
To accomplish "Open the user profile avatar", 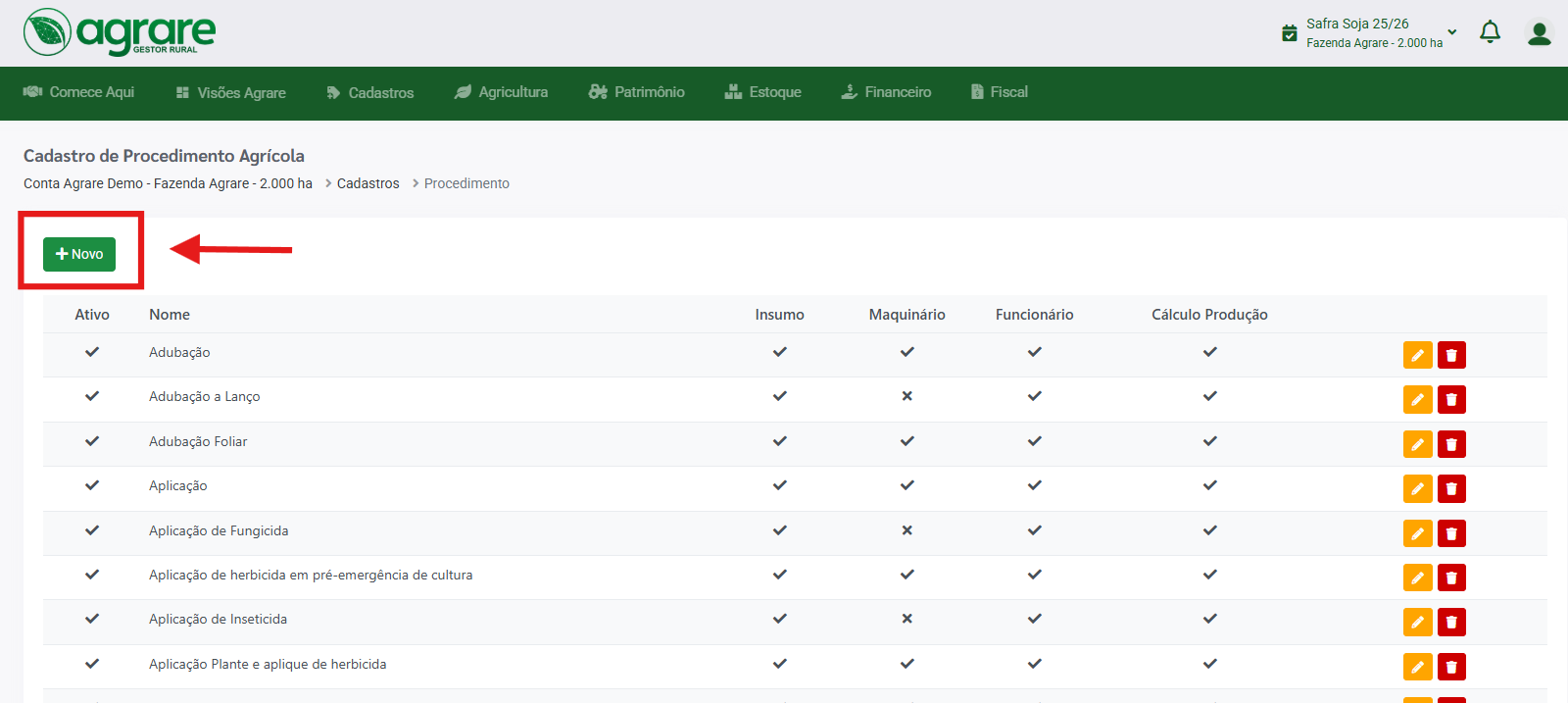I will point(1540,33).
